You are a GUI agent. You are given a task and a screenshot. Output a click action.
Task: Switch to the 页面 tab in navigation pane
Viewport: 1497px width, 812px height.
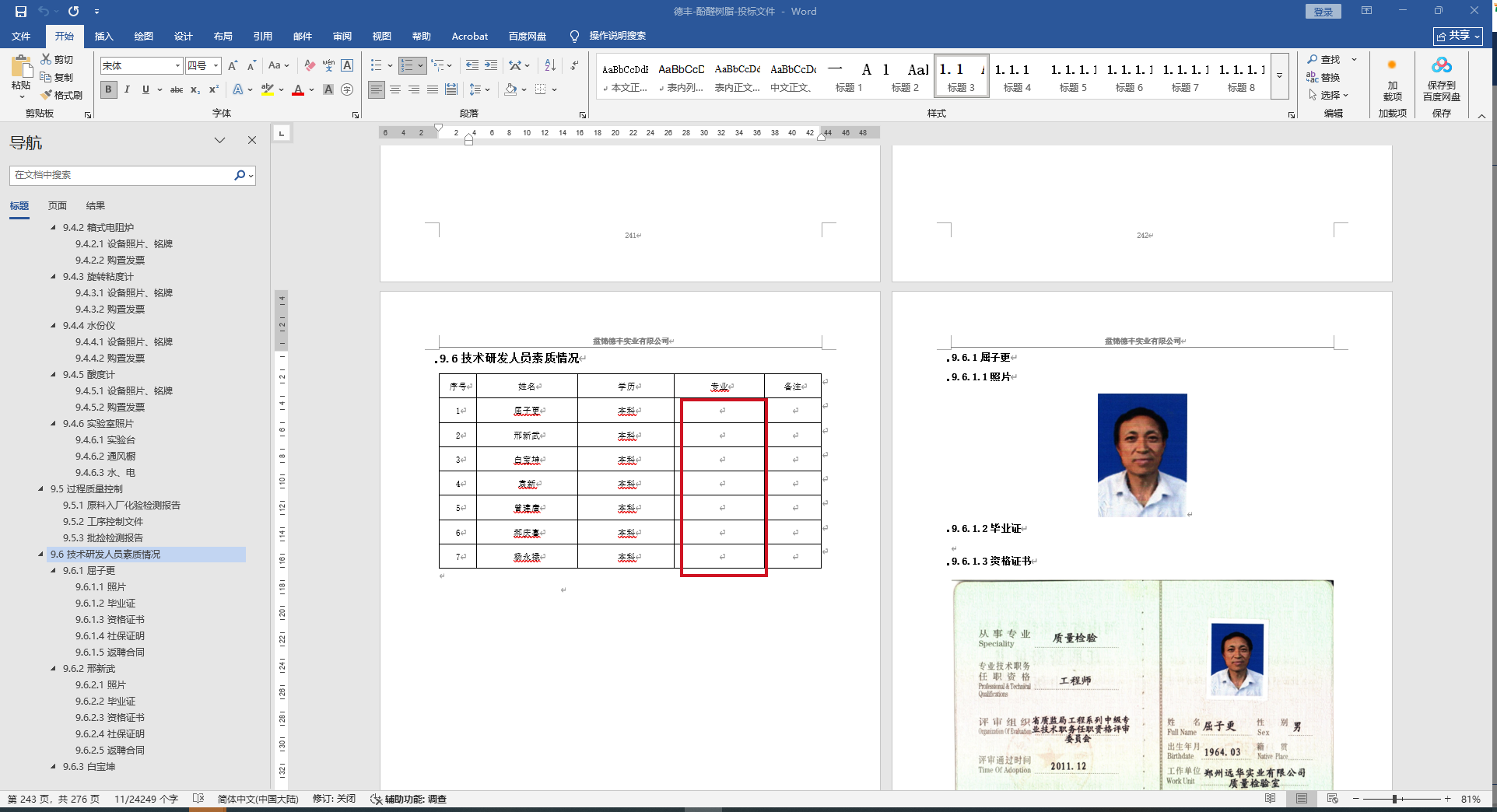(58, 206)
